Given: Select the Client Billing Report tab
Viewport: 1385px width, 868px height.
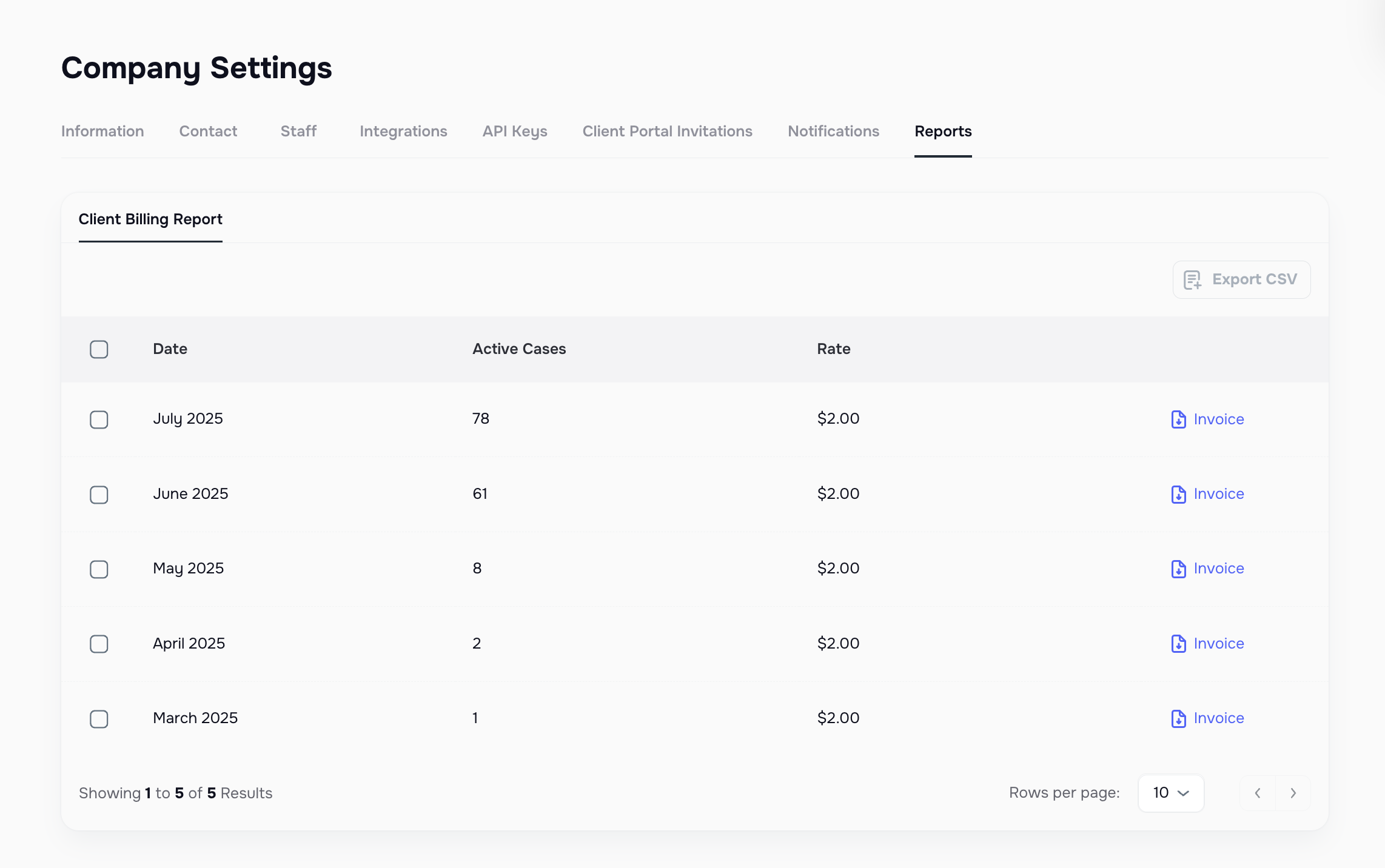Looking at the screenshot, I should (150, 219).
